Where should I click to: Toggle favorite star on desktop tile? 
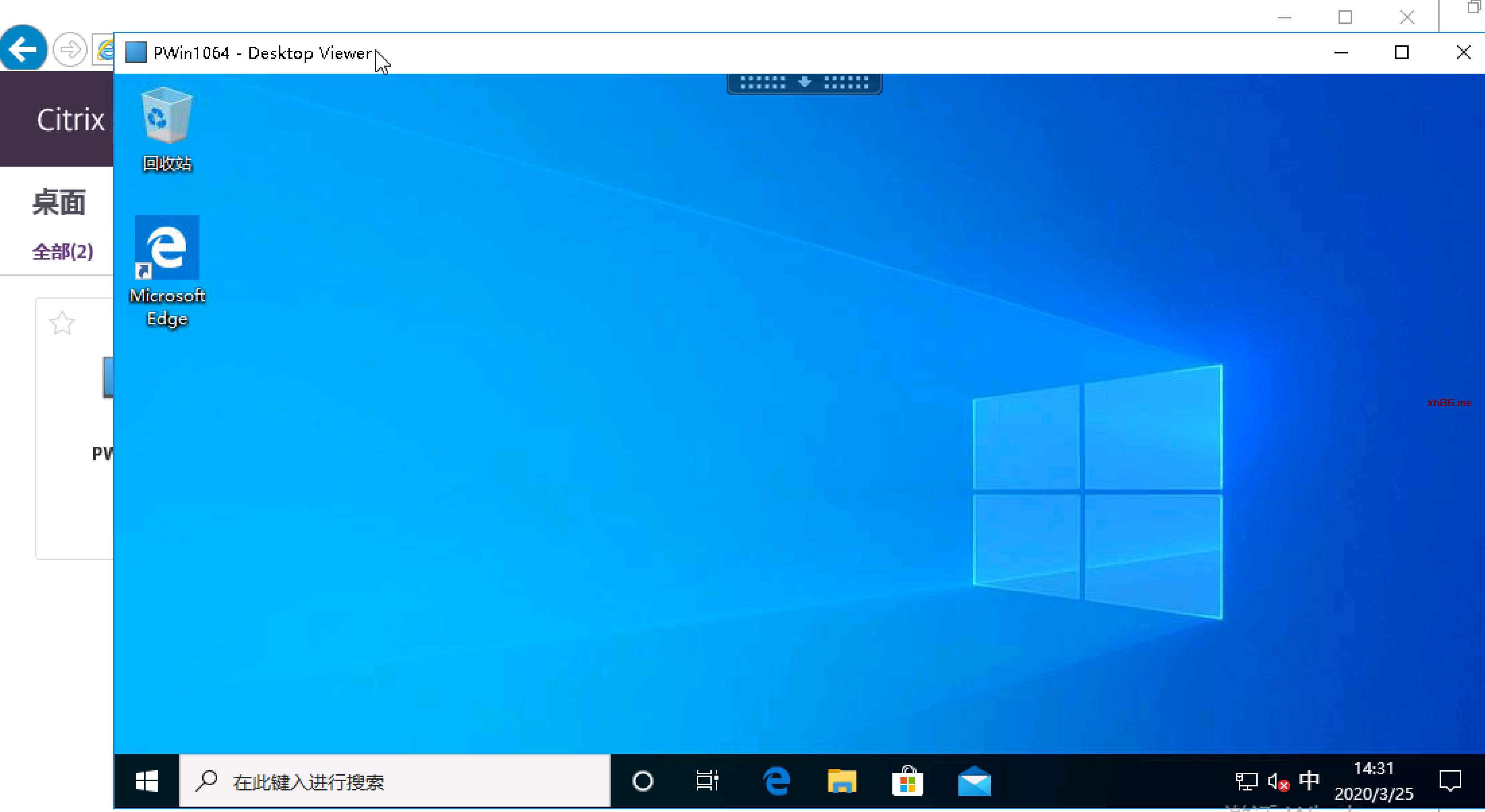point(62,323)
